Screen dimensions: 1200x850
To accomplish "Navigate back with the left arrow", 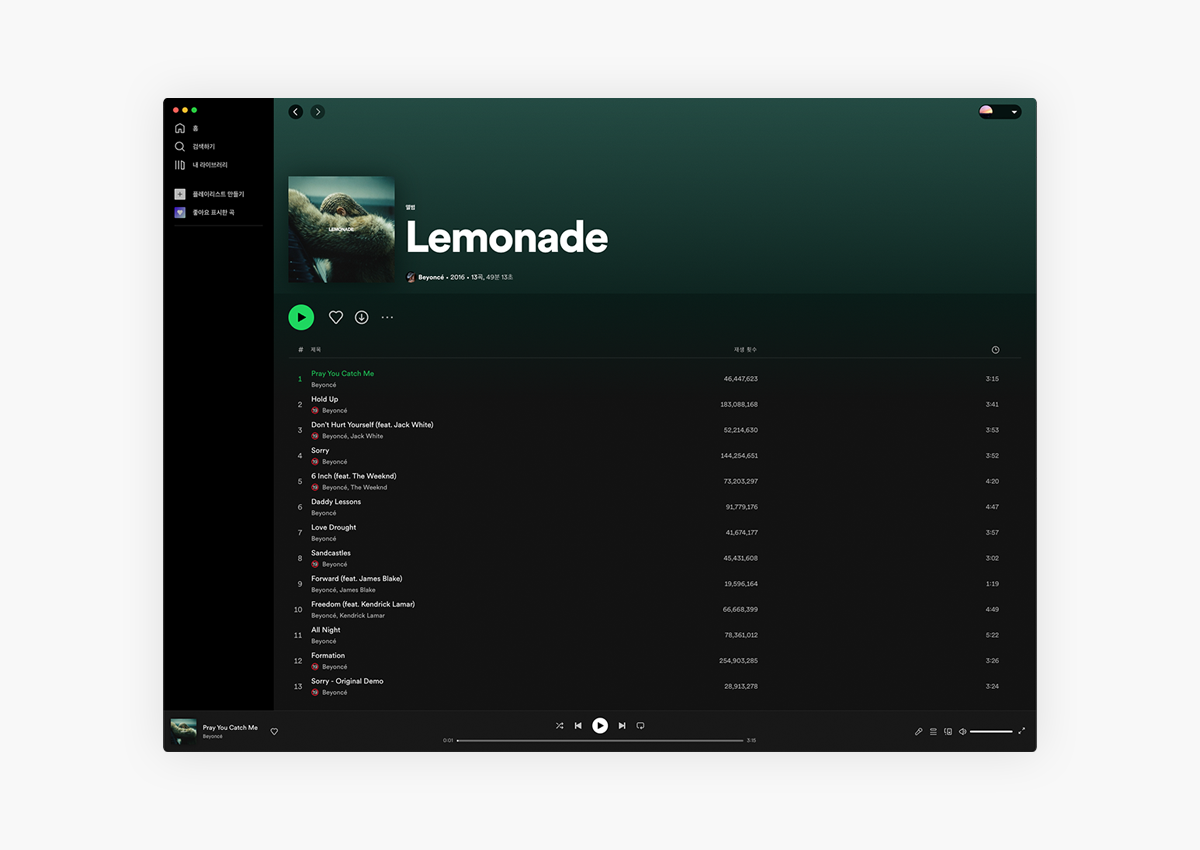I will (x=295, y=112).
